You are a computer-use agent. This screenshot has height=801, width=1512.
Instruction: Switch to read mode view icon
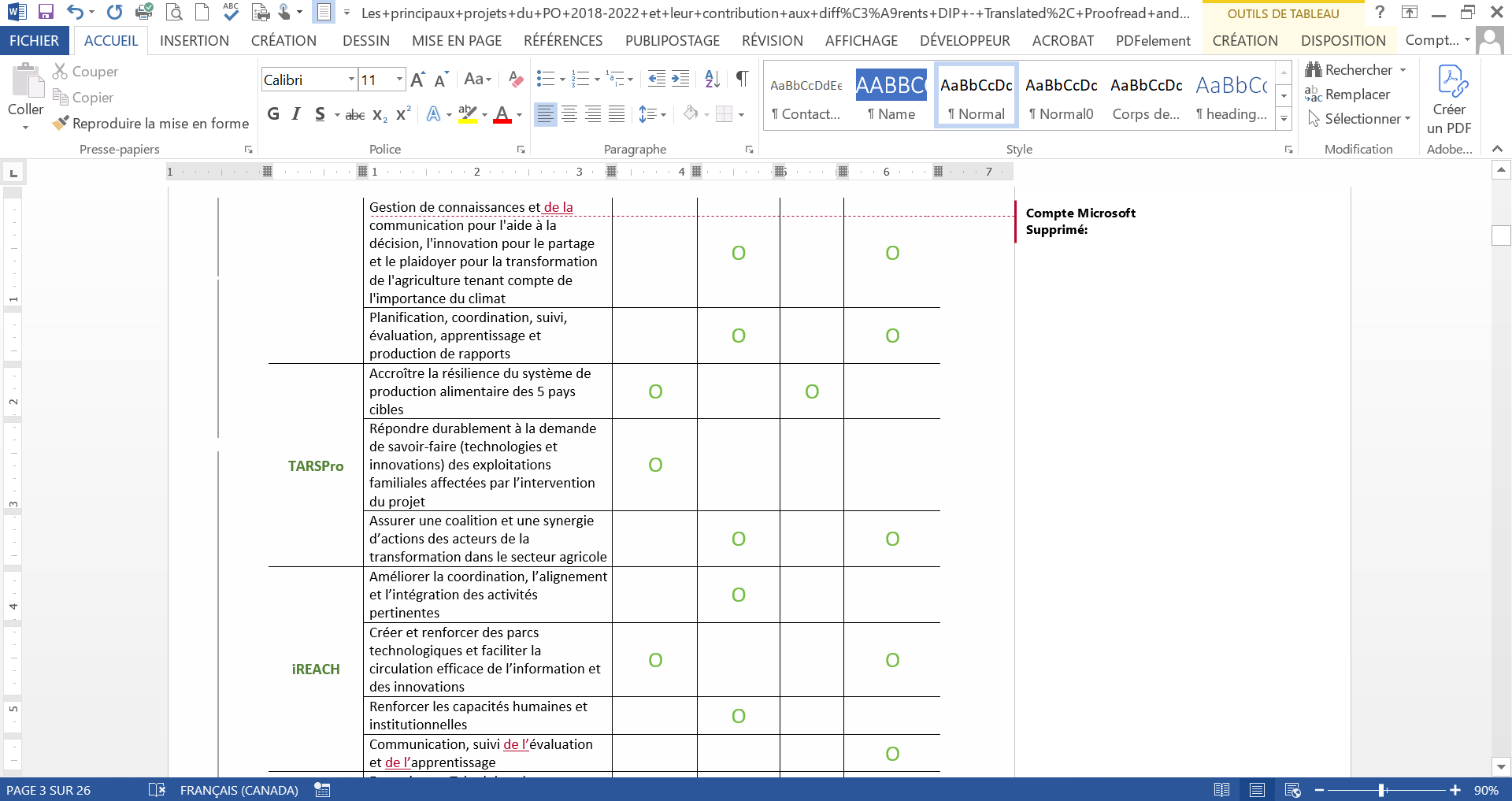(x=1221, y=790)
